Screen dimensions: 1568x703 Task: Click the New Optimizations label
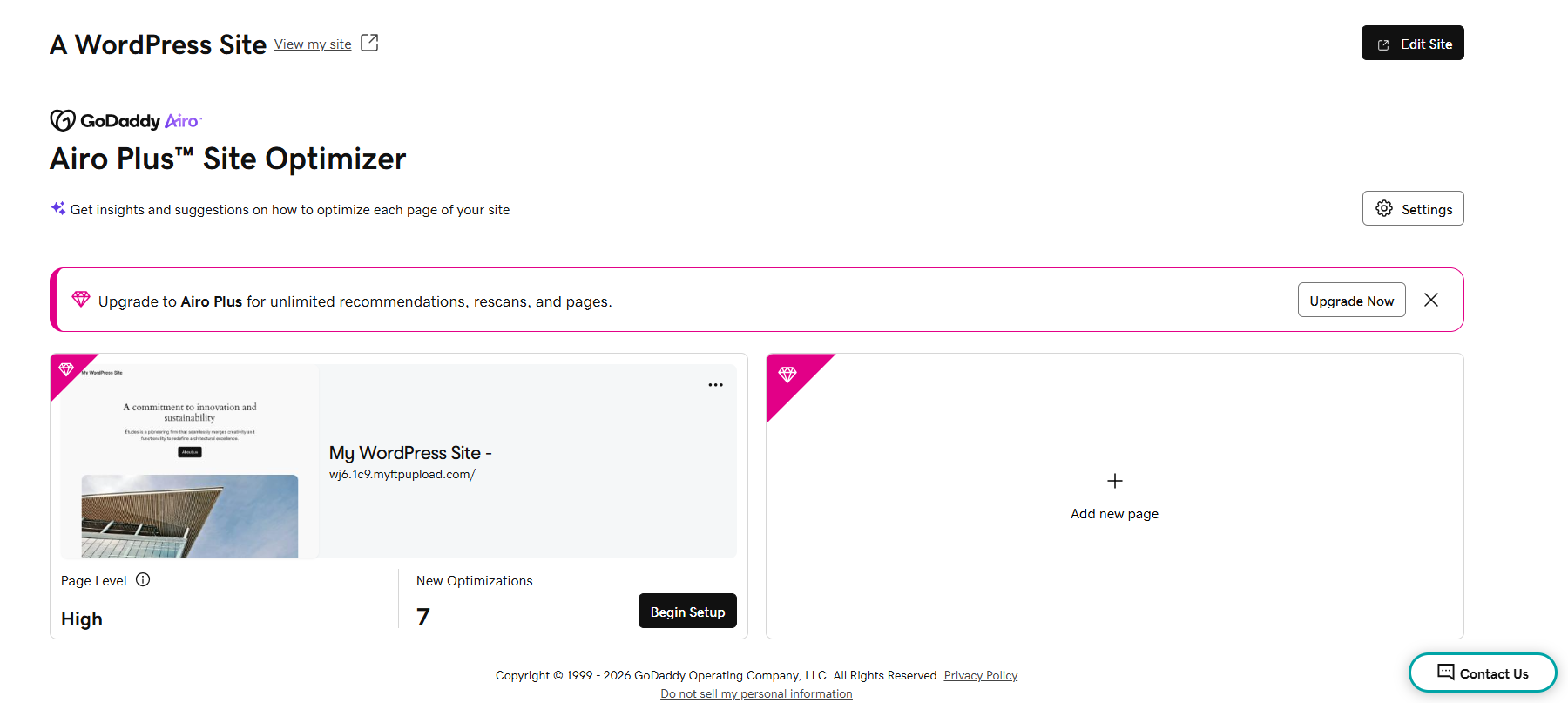pyautogui.click(x=474, y=581)
